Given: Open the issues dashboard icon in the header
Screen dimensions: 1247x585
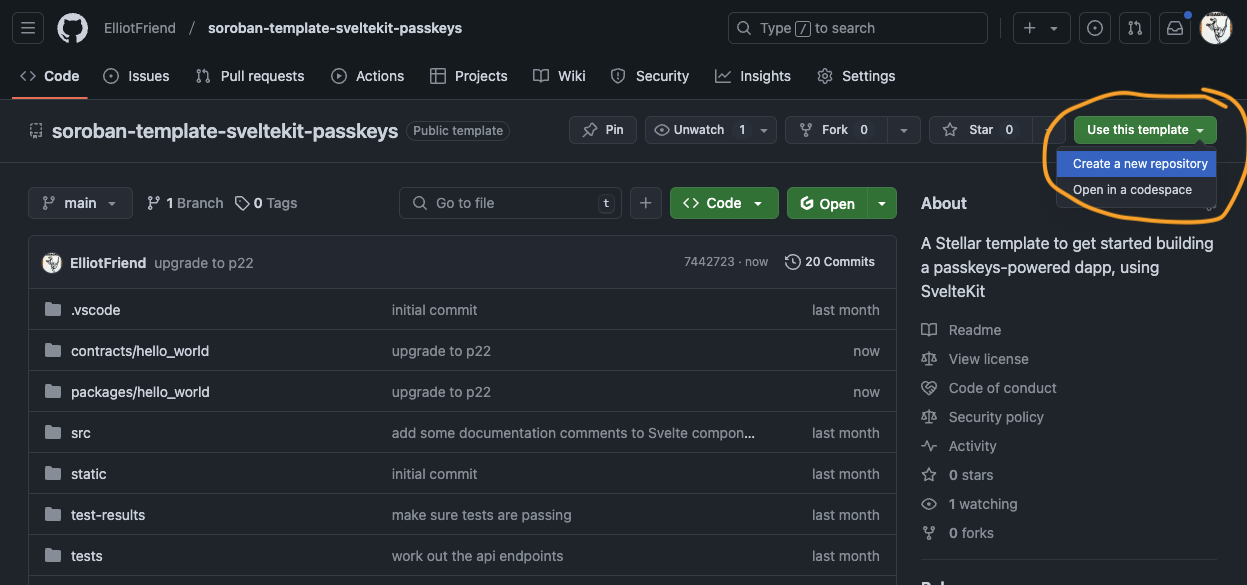Looking at the screenshot, I should tap(1094, 27).
